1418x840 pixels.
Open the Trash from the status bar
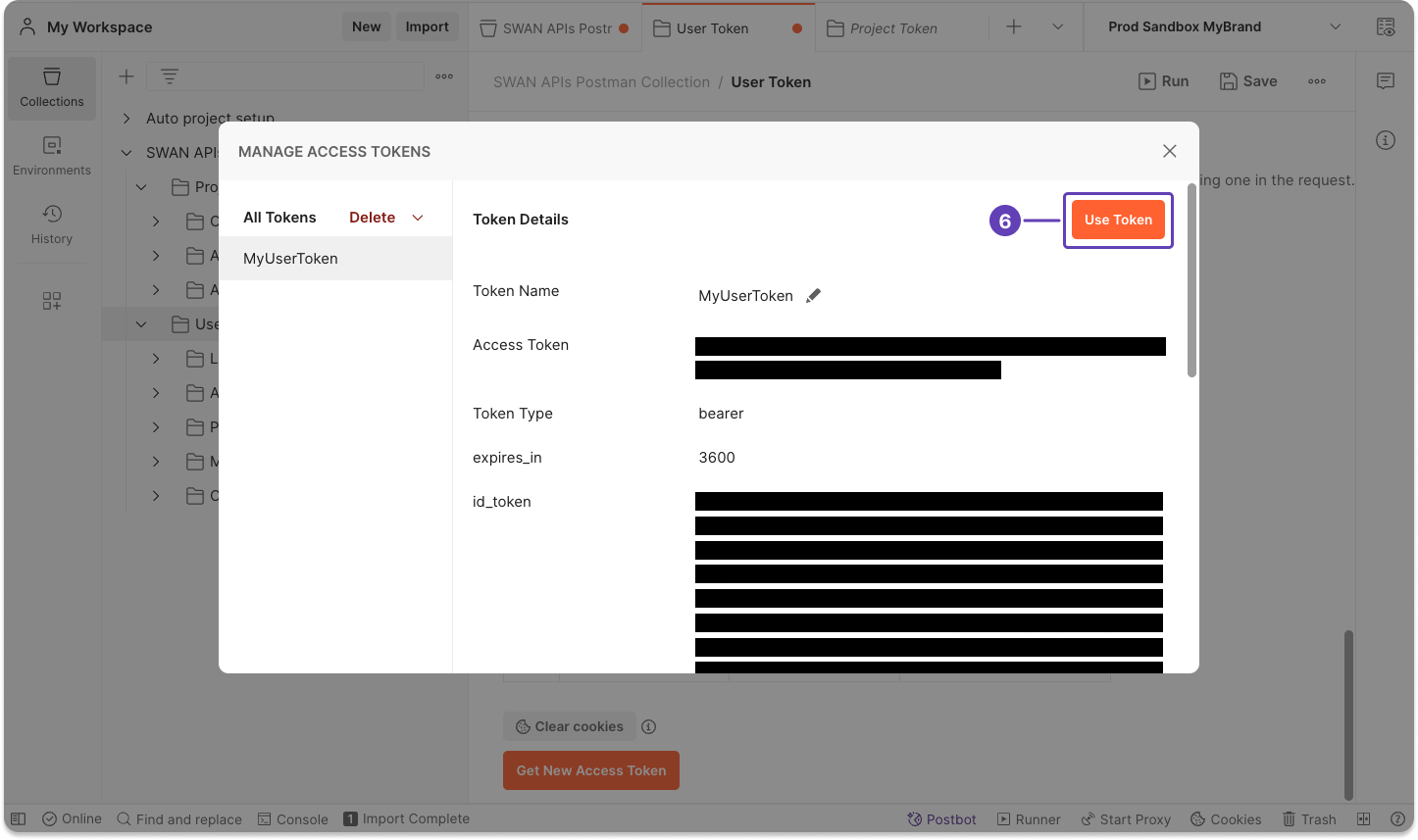tap(1308, 818)
